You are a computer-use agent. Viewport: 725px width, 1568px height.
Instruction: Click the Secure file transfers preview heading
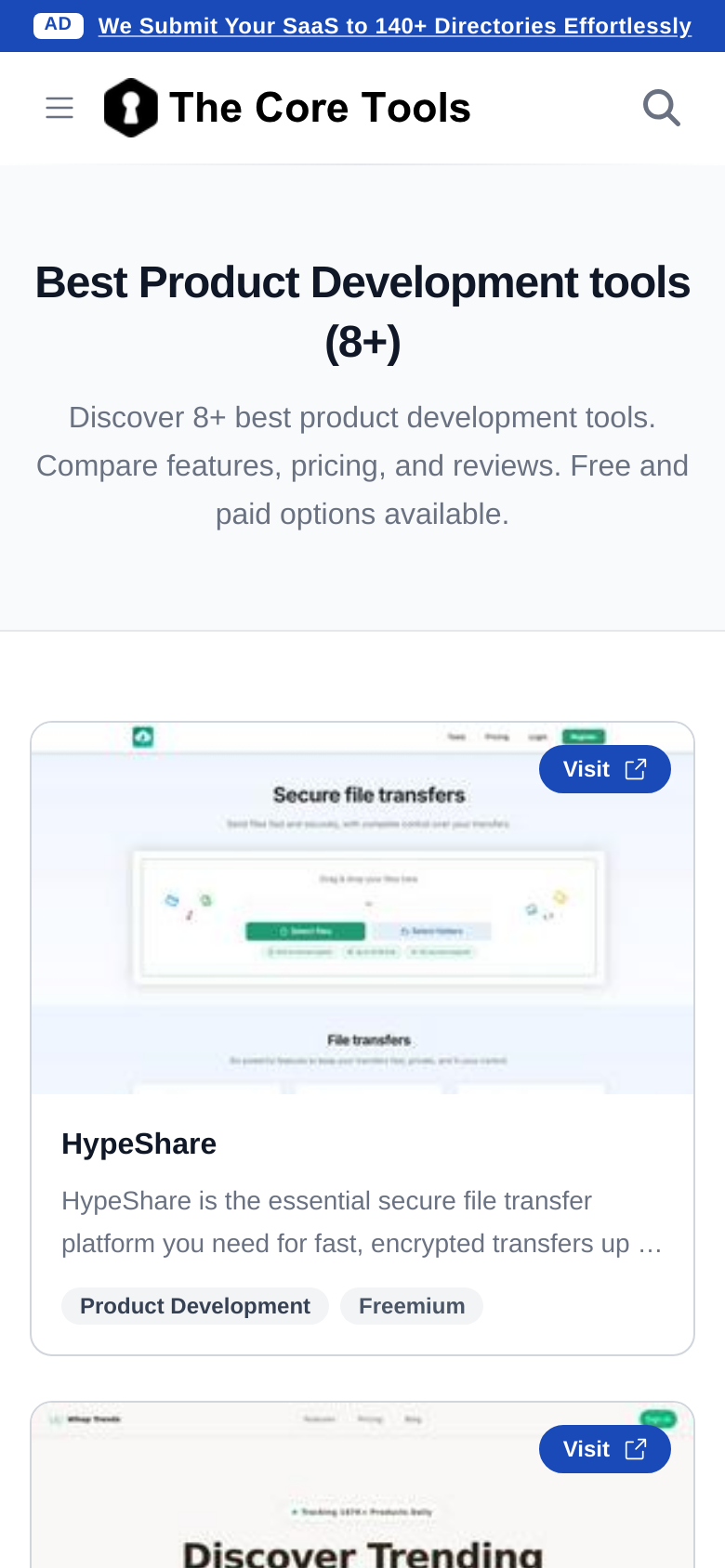pos(369,795)
